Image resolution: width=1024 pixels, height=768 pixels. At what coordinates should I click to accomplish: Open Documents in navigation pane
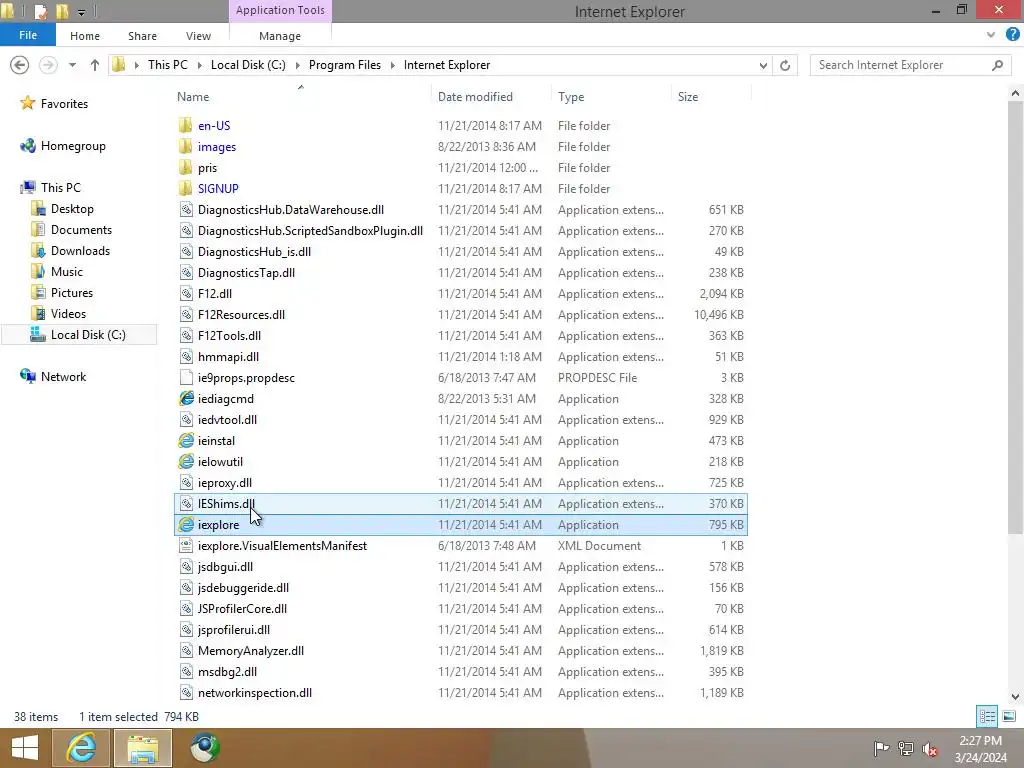coord(81,230)
